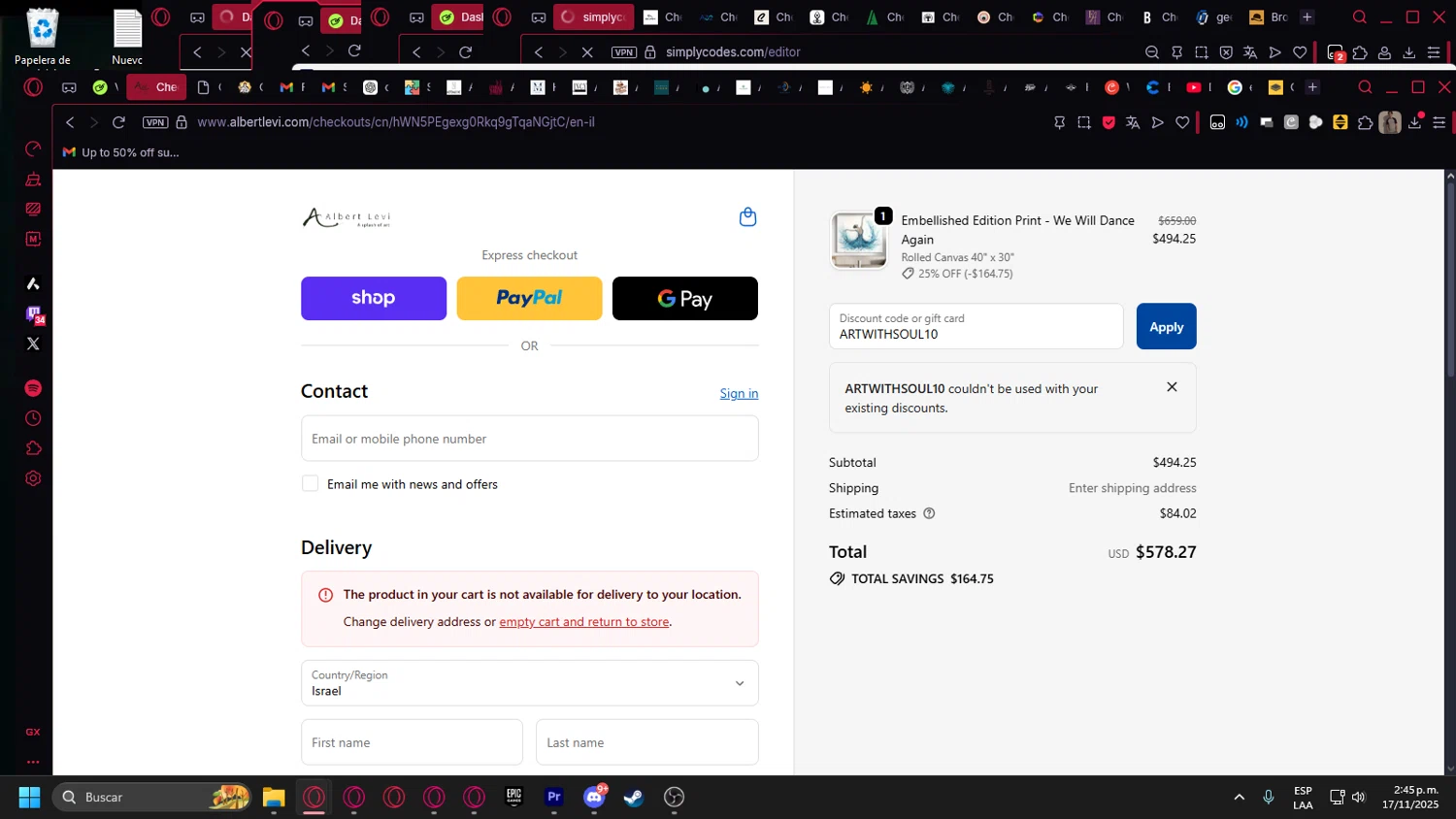Open Windows Start menu
Viewport: 1456px width, 819px height.
pyautogui.click(x=29, y=797)
